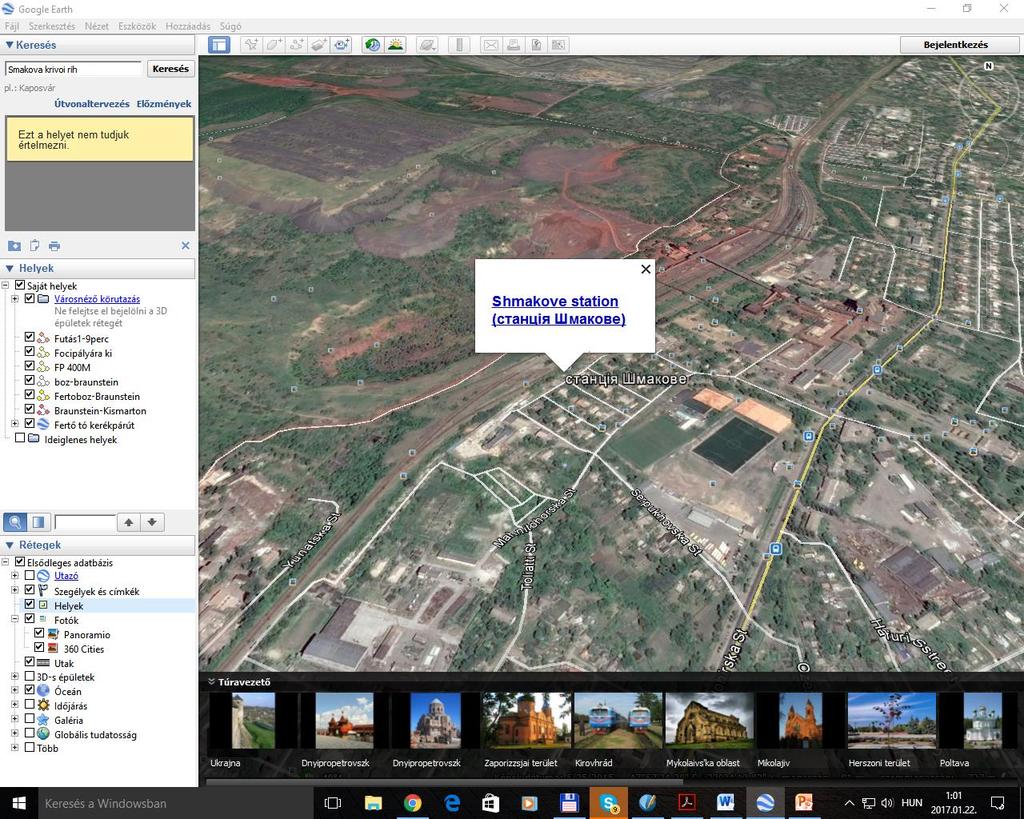This screenshot has width=1024, height=819.
Task: Click the transparency panel icon beside the magnifier
Action: click(39, 522)
